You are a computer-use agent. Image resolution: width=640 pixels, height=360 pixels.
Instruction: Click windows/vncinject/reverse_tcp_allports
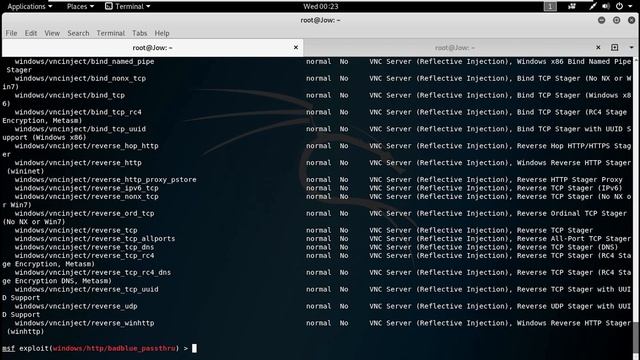95,238
